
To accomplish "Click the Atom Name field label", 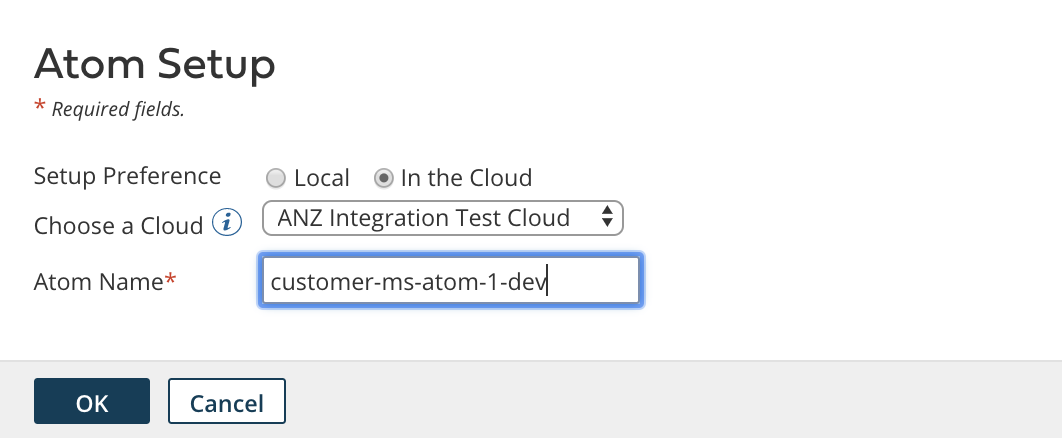I will (x=98, y=282).
